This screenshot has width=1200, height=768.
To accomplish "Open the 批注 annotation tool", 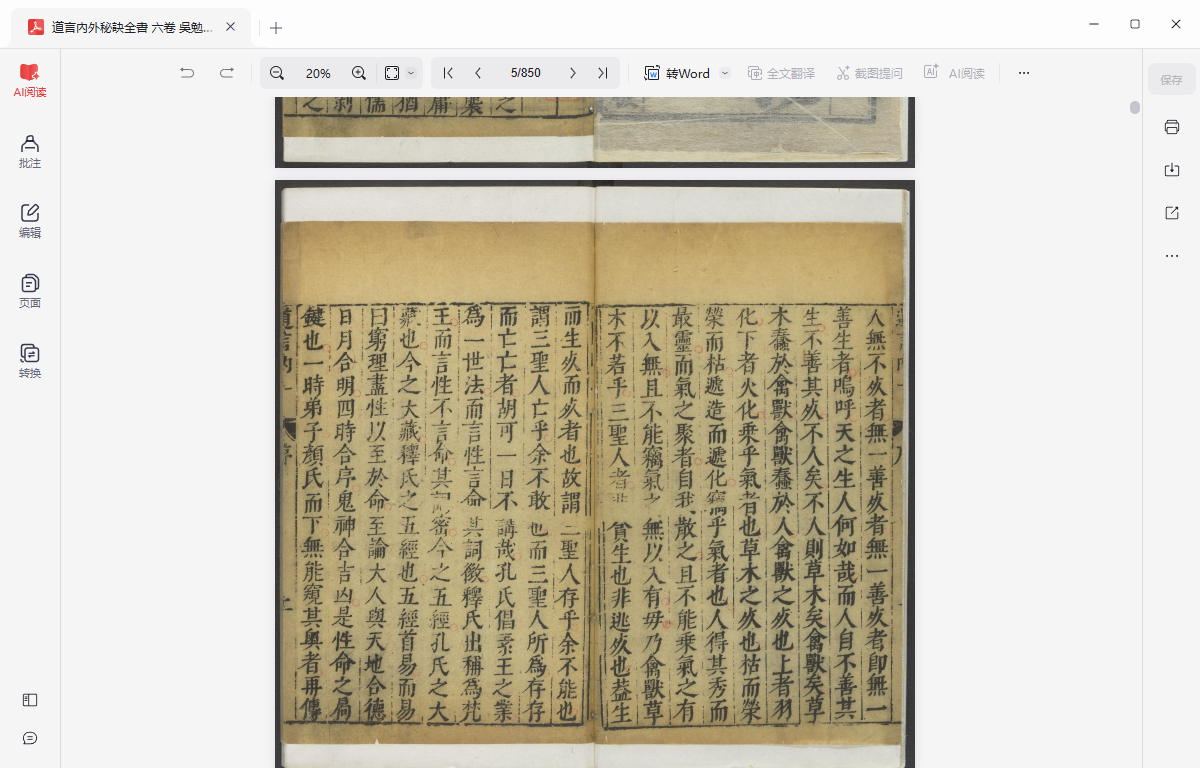I will [x=30, y=151].
